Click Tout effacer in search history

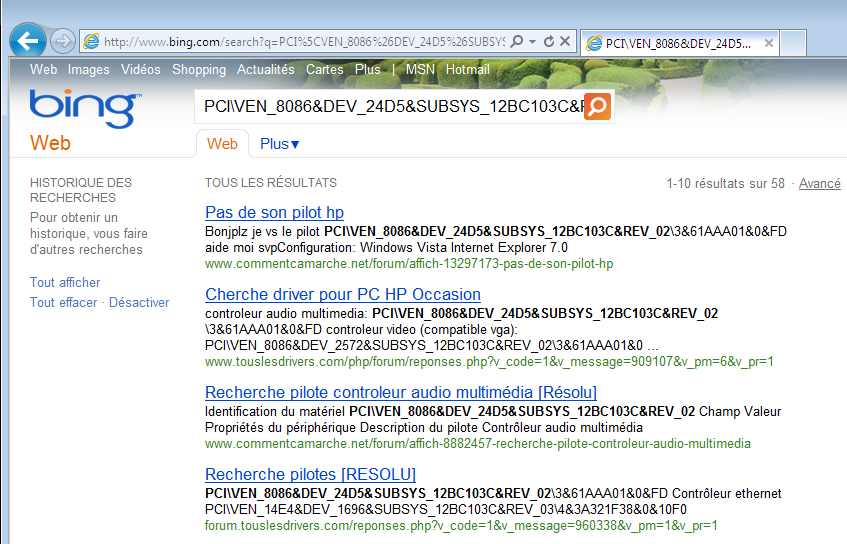(x=63, y=303)
